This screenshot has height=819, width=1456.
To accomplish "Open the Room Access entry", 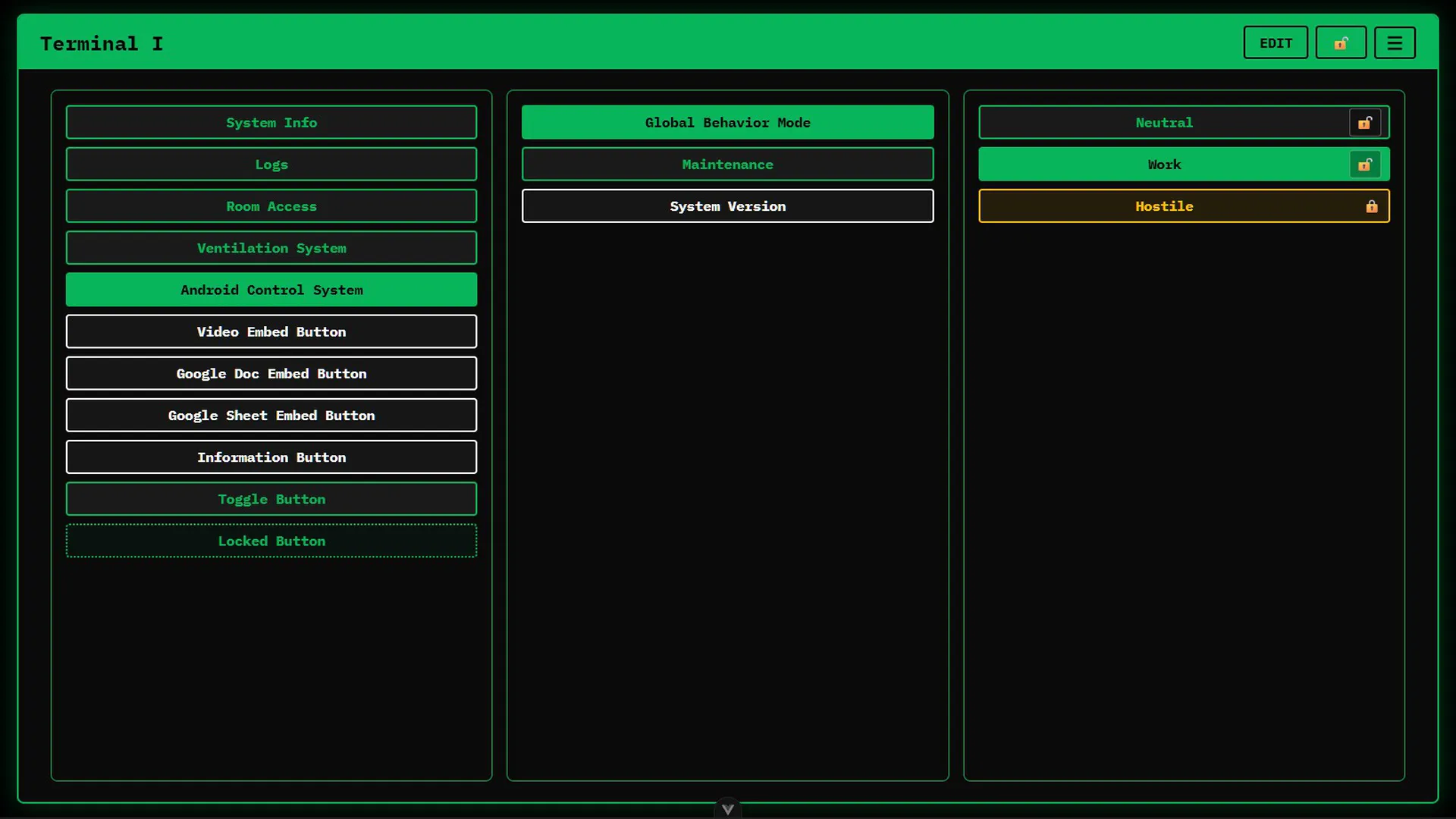I will 271,206.
